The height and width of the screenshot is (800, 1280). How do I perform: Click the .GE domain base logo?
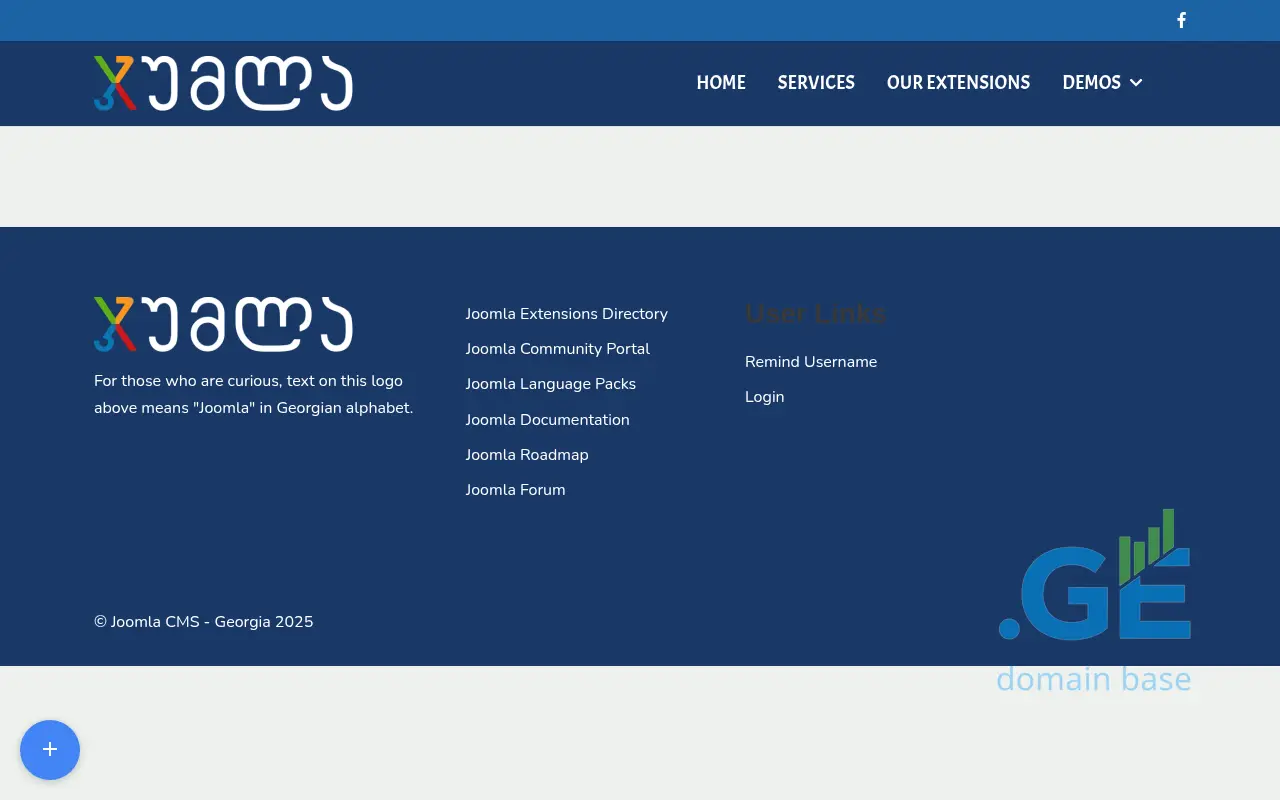(x=1094, y=601)
